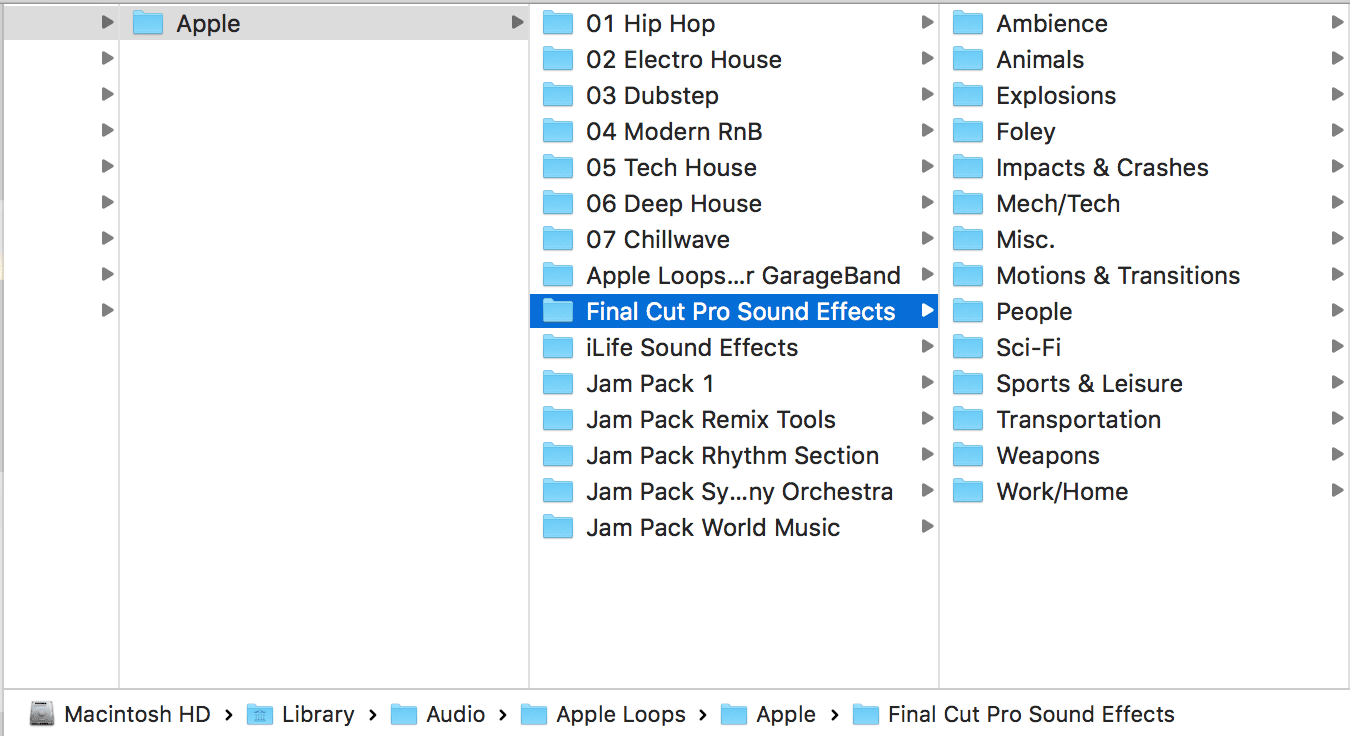Open the Motions & Transitions folder
The height and width of the screenshot is (736, 1350).
tap(1117, 276)
